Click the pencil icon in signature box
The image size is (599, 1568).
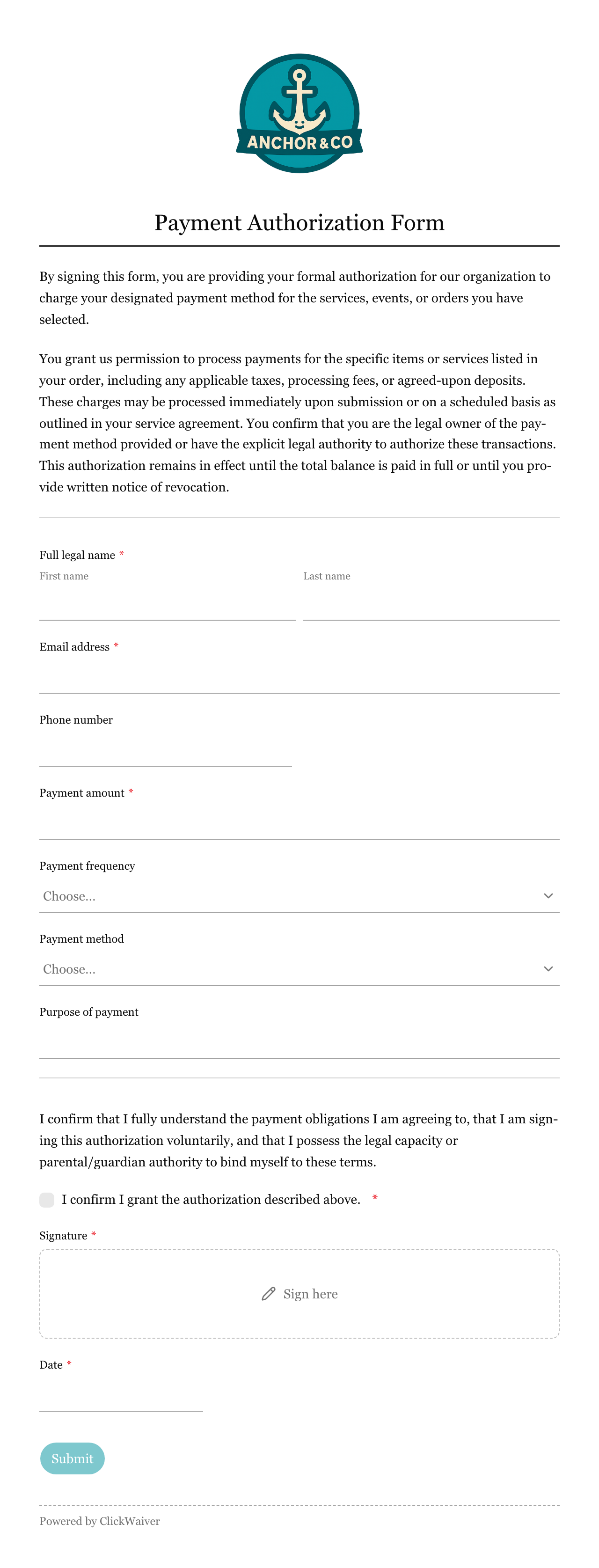click(269, 1293)
